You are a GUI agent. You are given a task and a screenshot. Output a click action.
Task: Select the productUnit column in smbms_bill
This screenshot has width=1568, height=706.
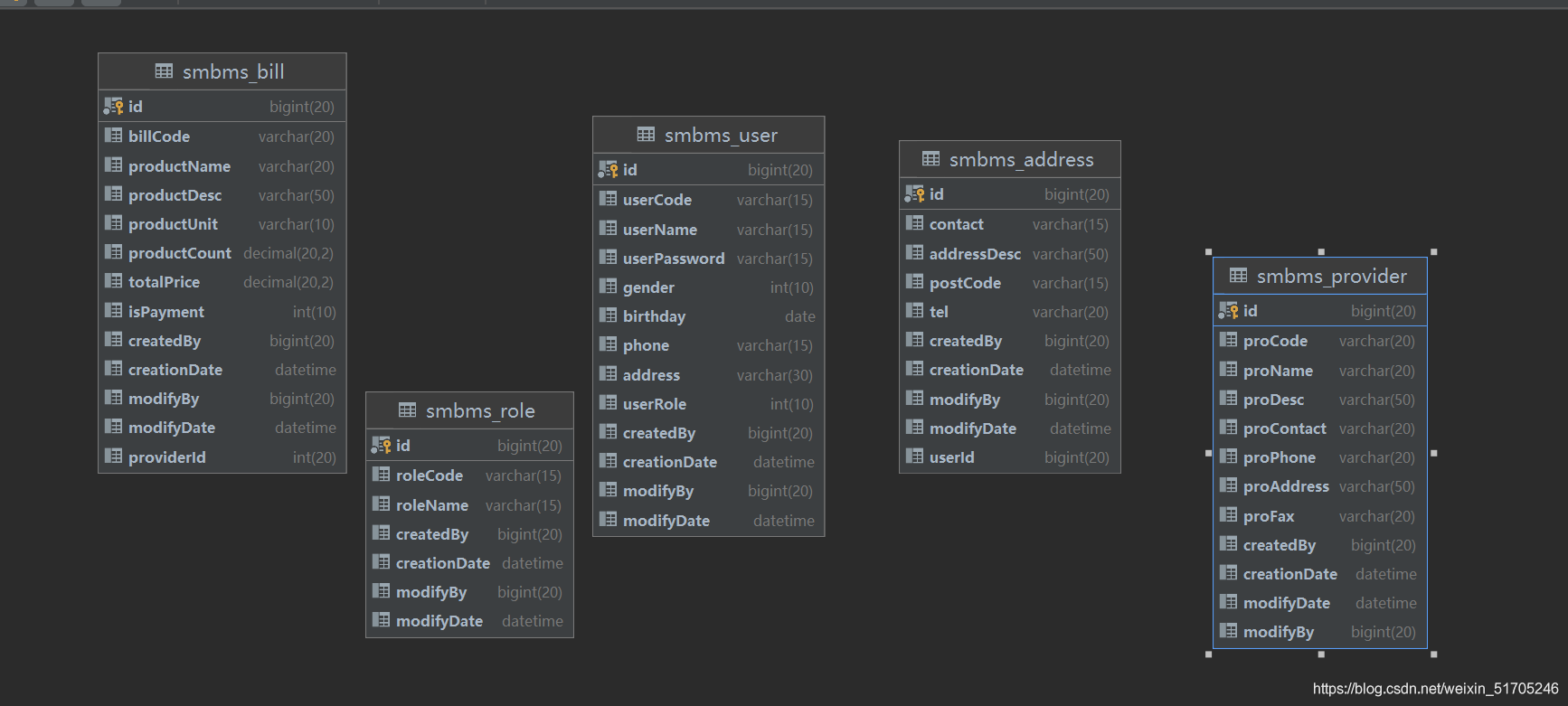(222, 224)
